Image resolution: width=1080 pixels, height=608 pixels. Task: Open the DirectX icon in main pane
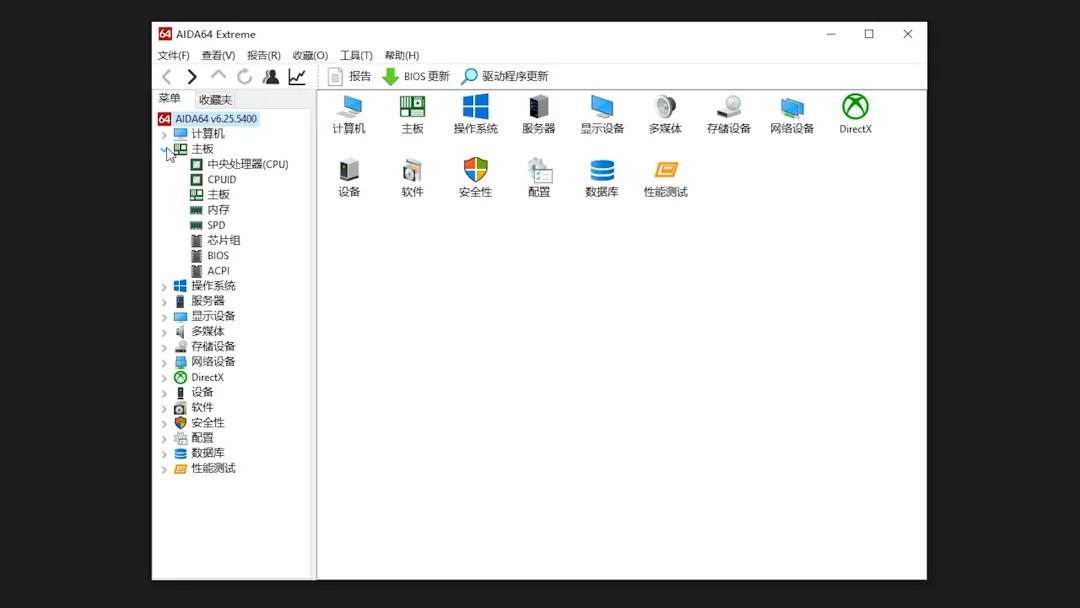[855, 114]
